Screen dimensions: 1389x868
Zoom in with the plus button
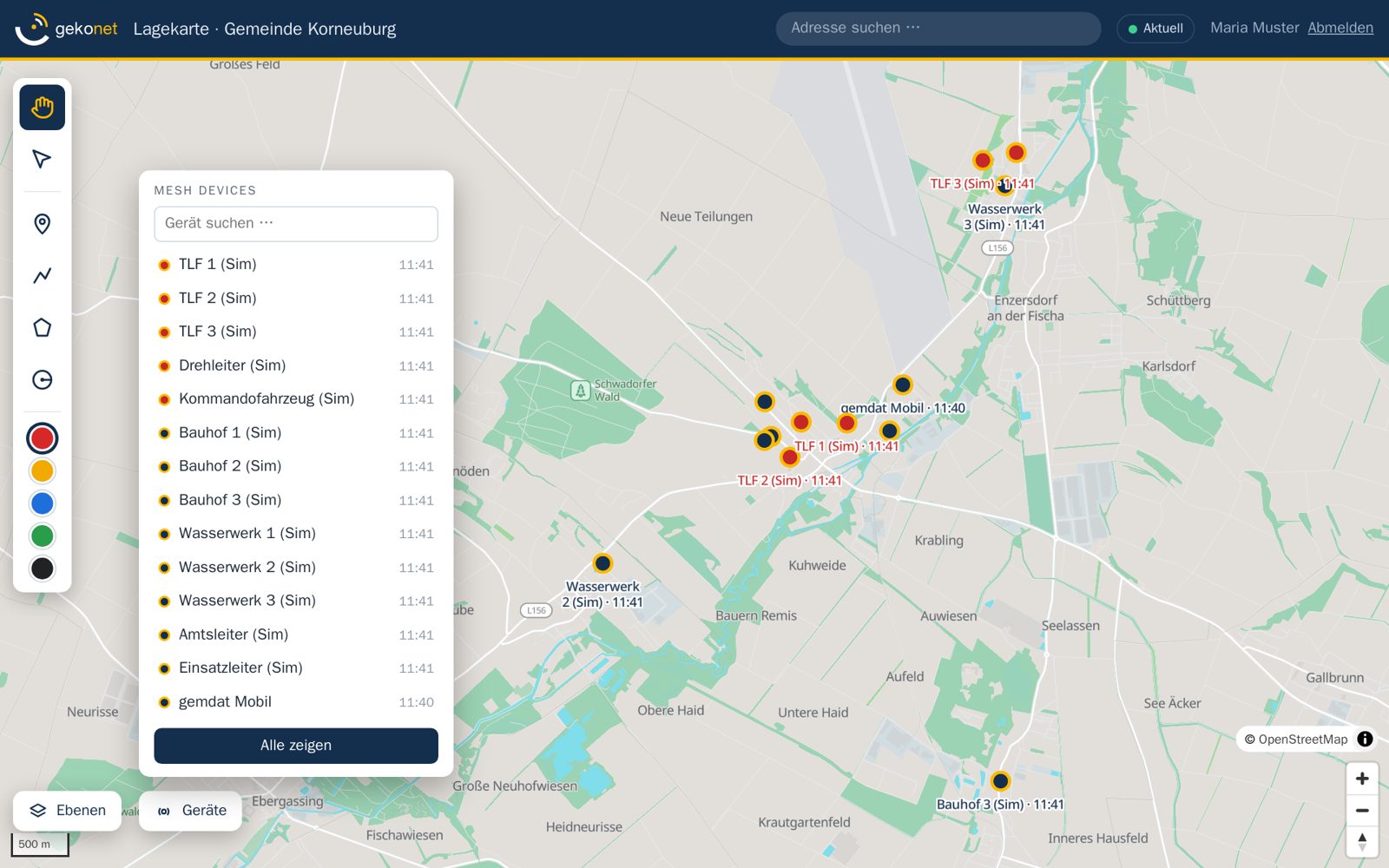1362,779
